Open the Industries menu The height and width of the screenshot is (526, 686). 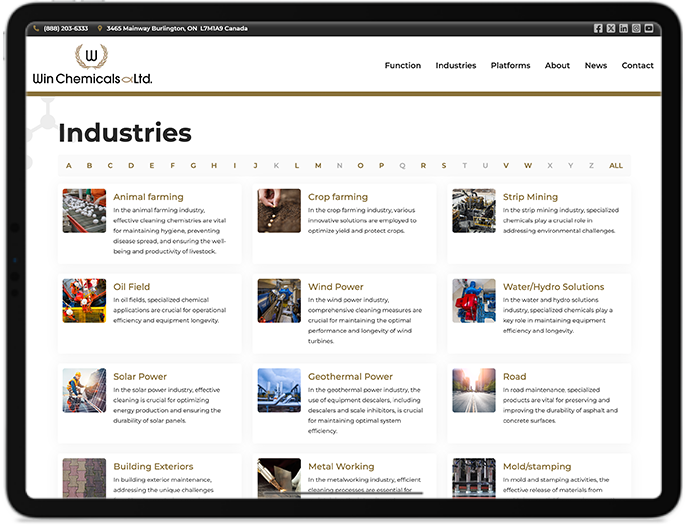(457, 66)
